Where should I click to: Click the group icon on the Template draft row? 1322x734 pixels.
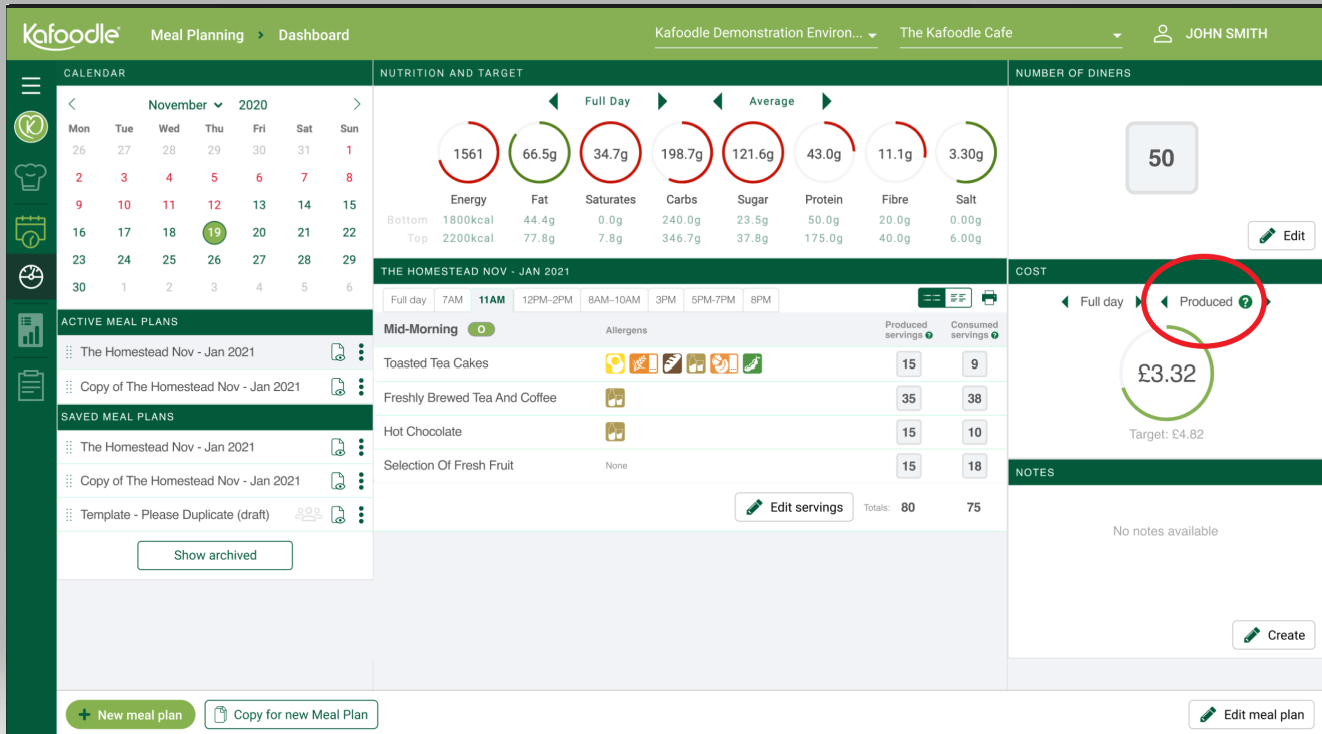[308, 515]
